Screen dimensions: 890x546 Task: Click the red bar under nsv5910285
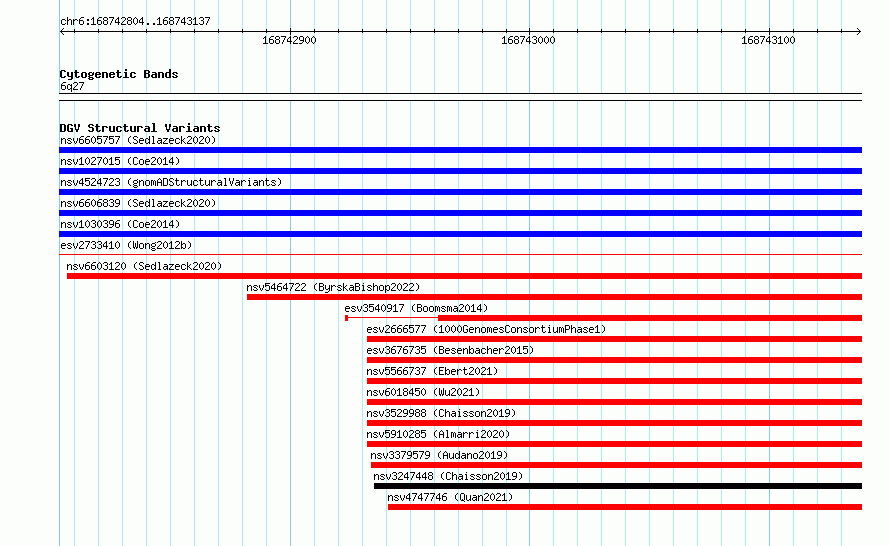pos(614,444)
